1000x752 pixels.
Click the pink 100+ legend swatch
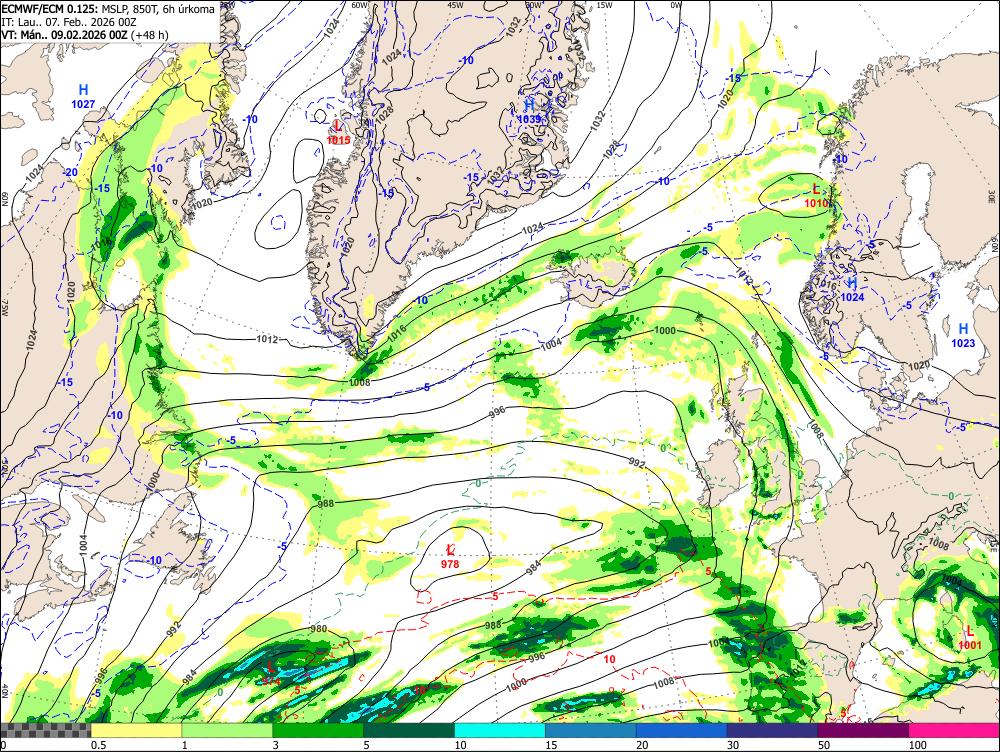pyautogui.click(x=954, y=730)
